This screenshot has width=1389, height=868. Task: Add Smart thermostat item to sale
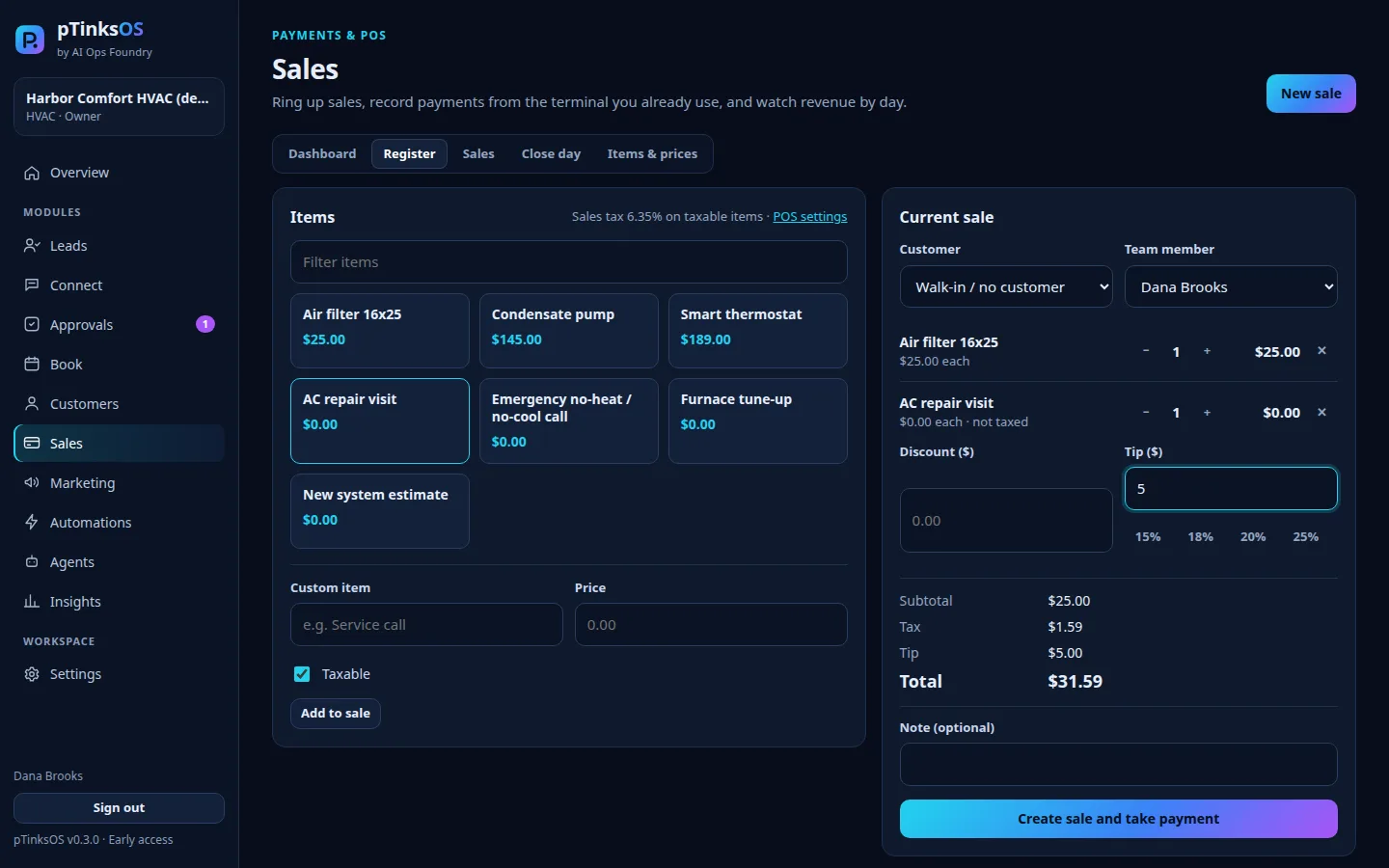[758, 331]
